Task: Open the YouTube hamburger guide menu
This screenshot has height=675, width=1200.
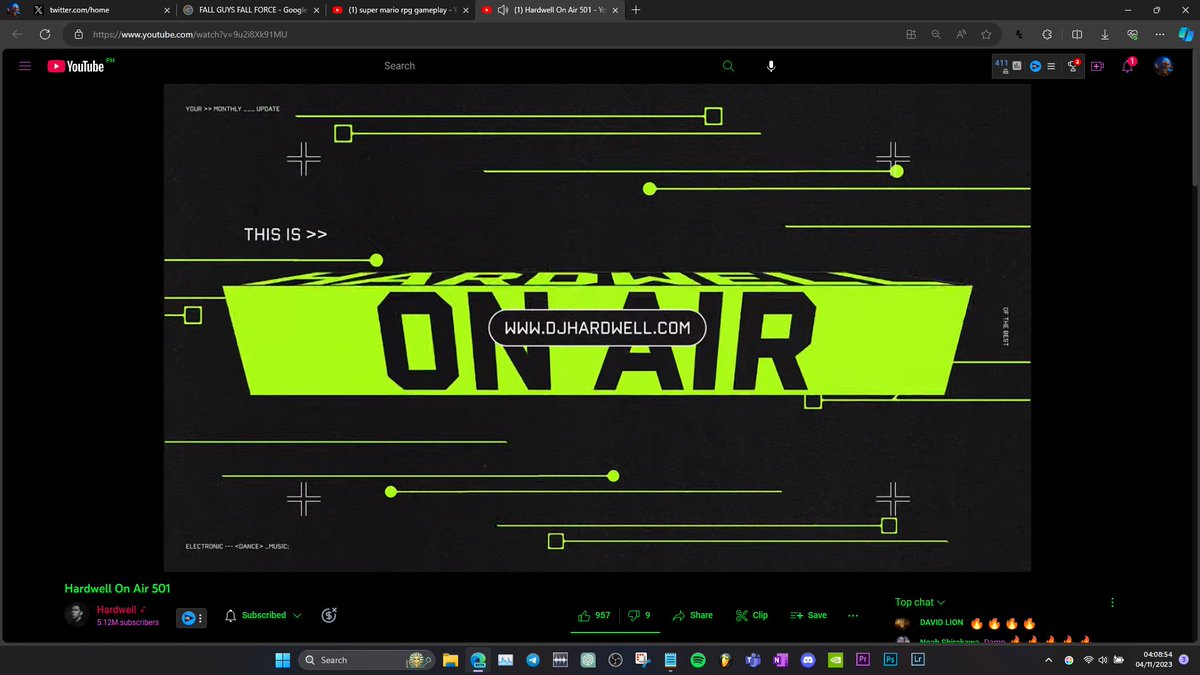Action: pos(25,66)
